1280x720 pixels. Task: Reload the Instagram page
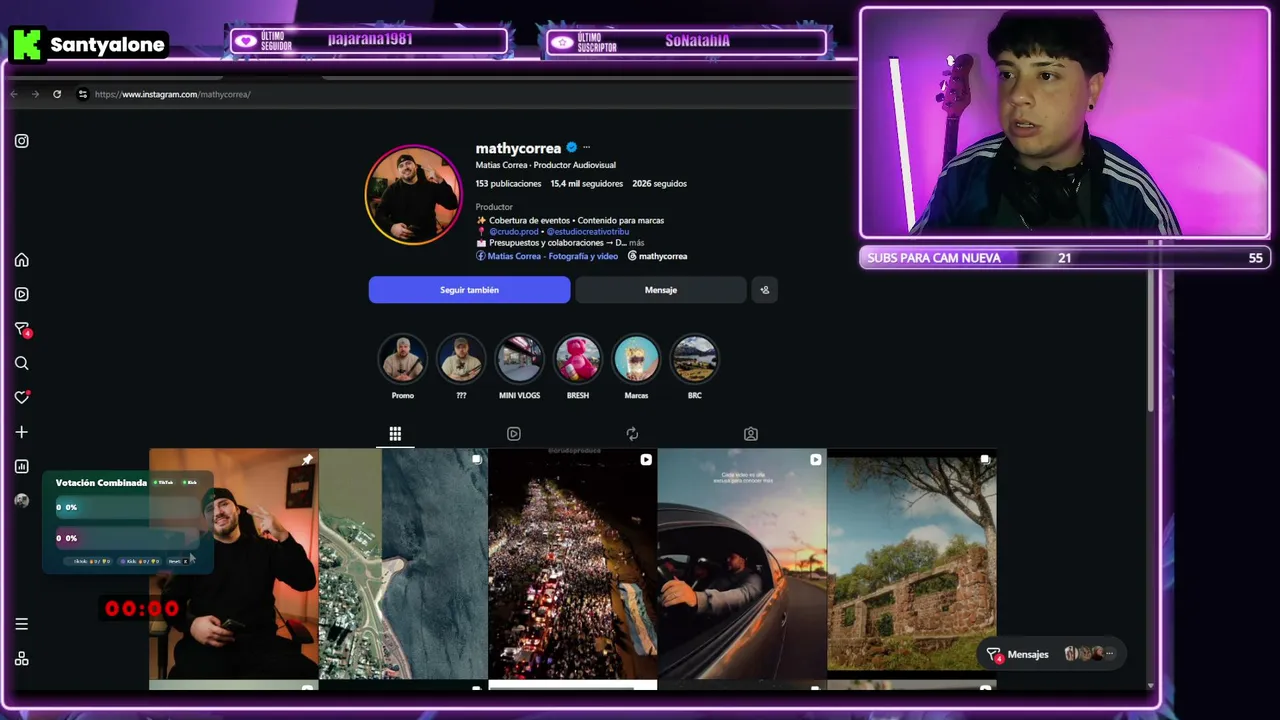pos(57,94)
